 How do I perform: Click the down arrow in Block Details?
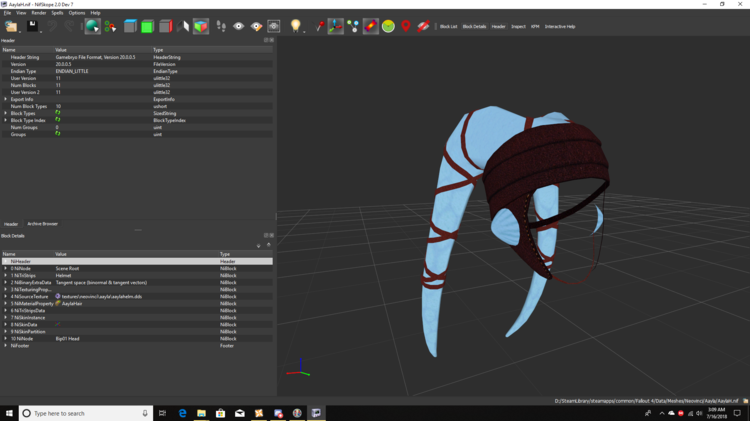click(x=259, y=245)
